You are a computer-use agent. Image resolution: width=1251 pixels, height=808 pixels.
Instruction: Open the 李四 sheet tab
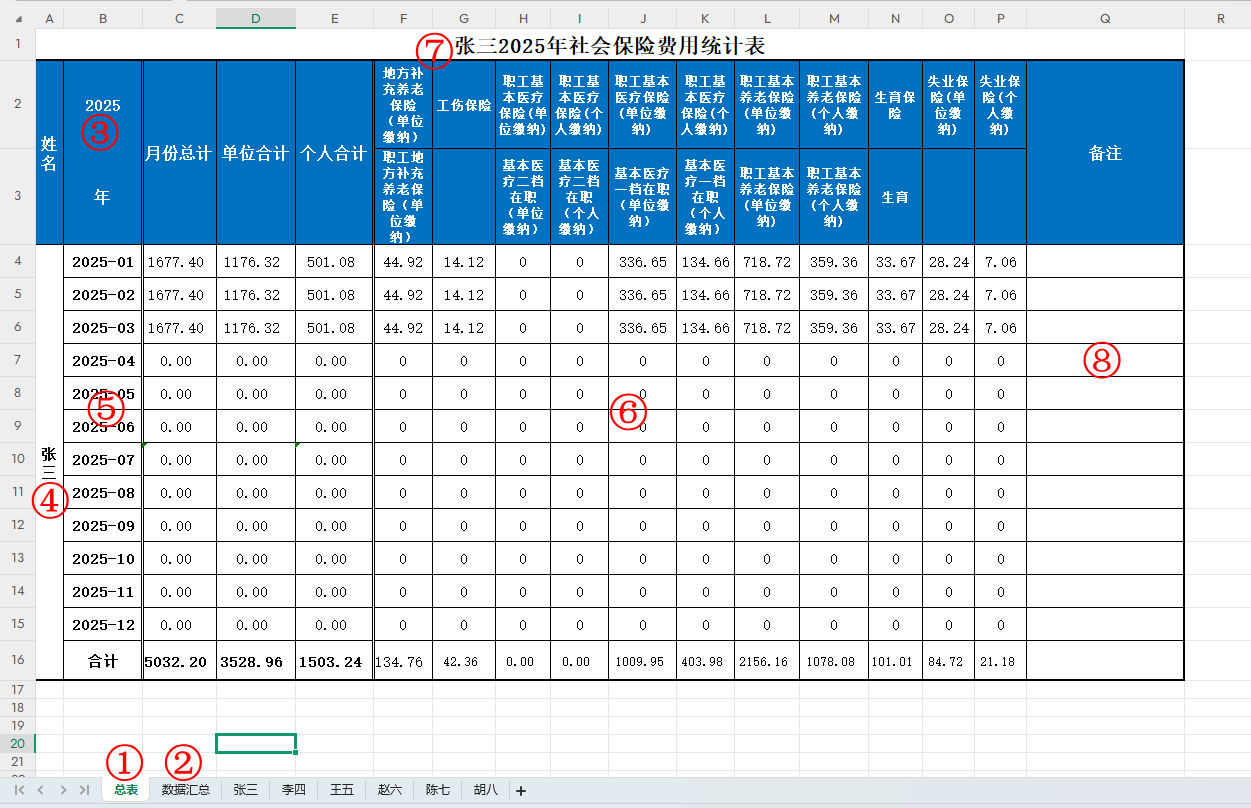(293, 790)
